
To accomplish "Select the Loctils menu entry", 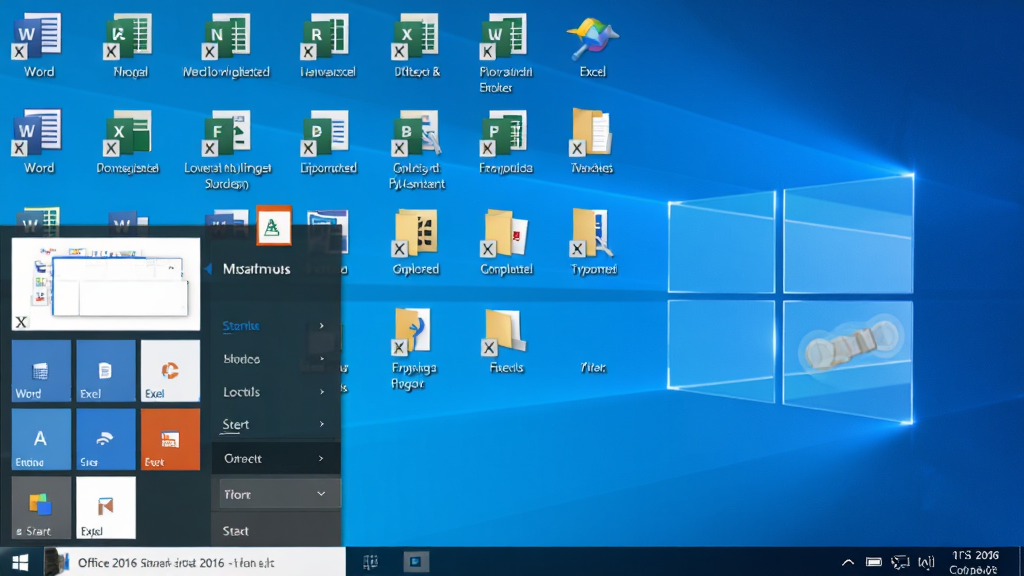I will click(276, 392).
